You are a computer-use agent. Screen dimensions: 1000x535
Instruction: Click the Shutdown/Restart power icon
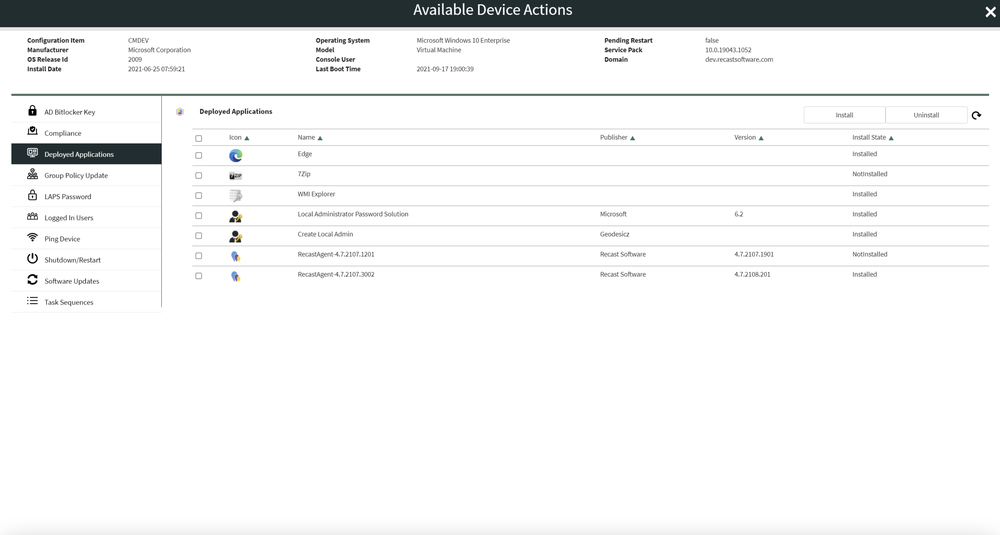pyautogui.click(x=33, y=259)
